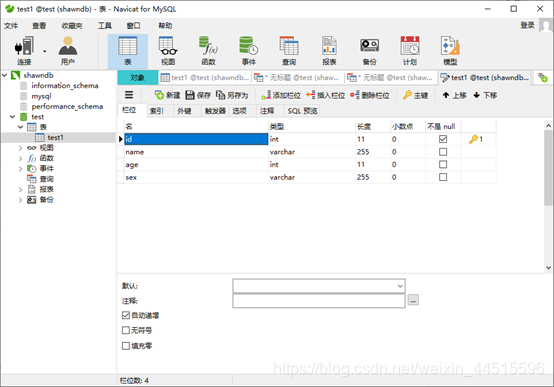Viewport: 554px width, 387px height.
Task: Click 上移 (Move Up) arrow
Action: [454, 95]
